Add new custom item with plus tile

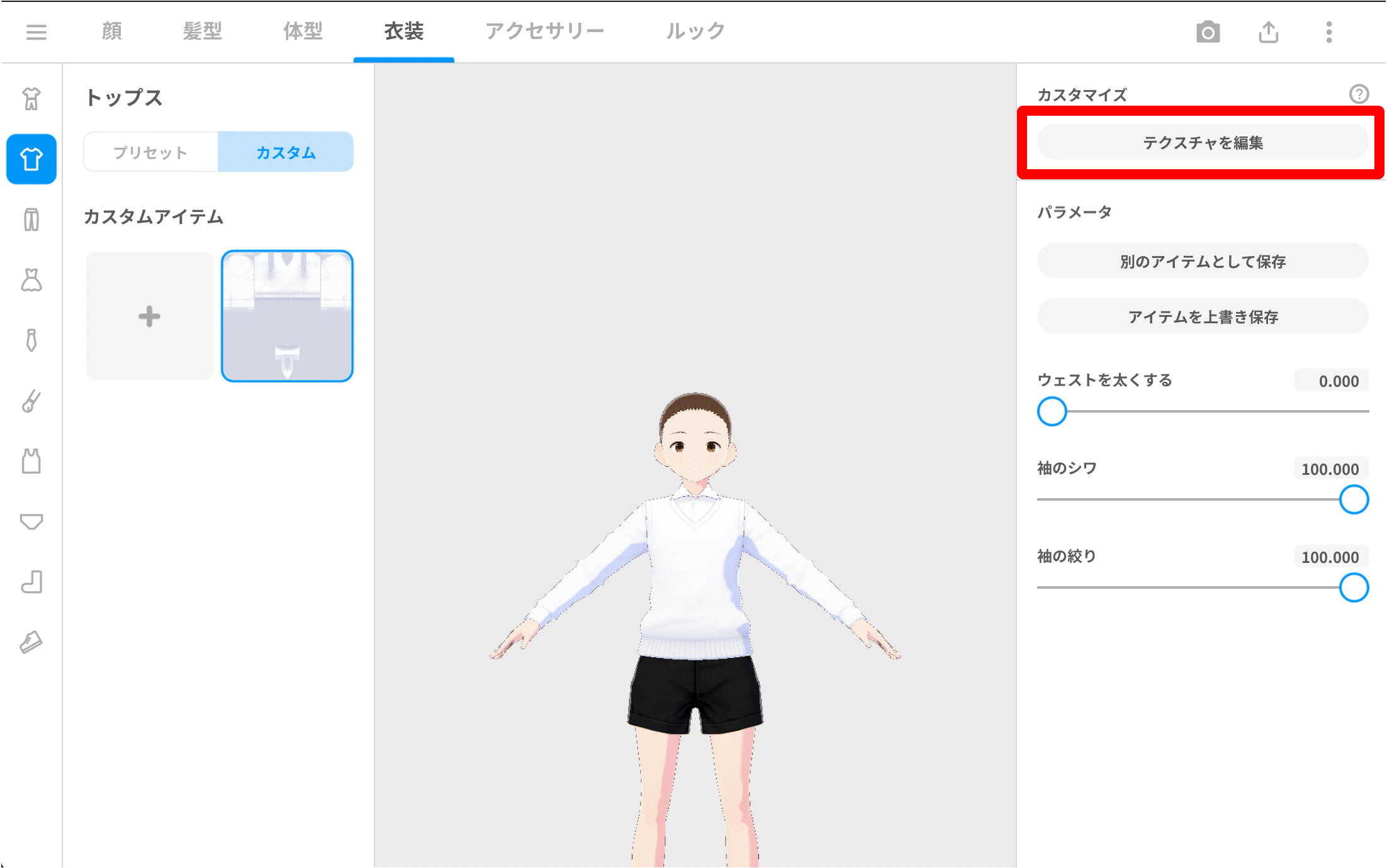[149, 316]
